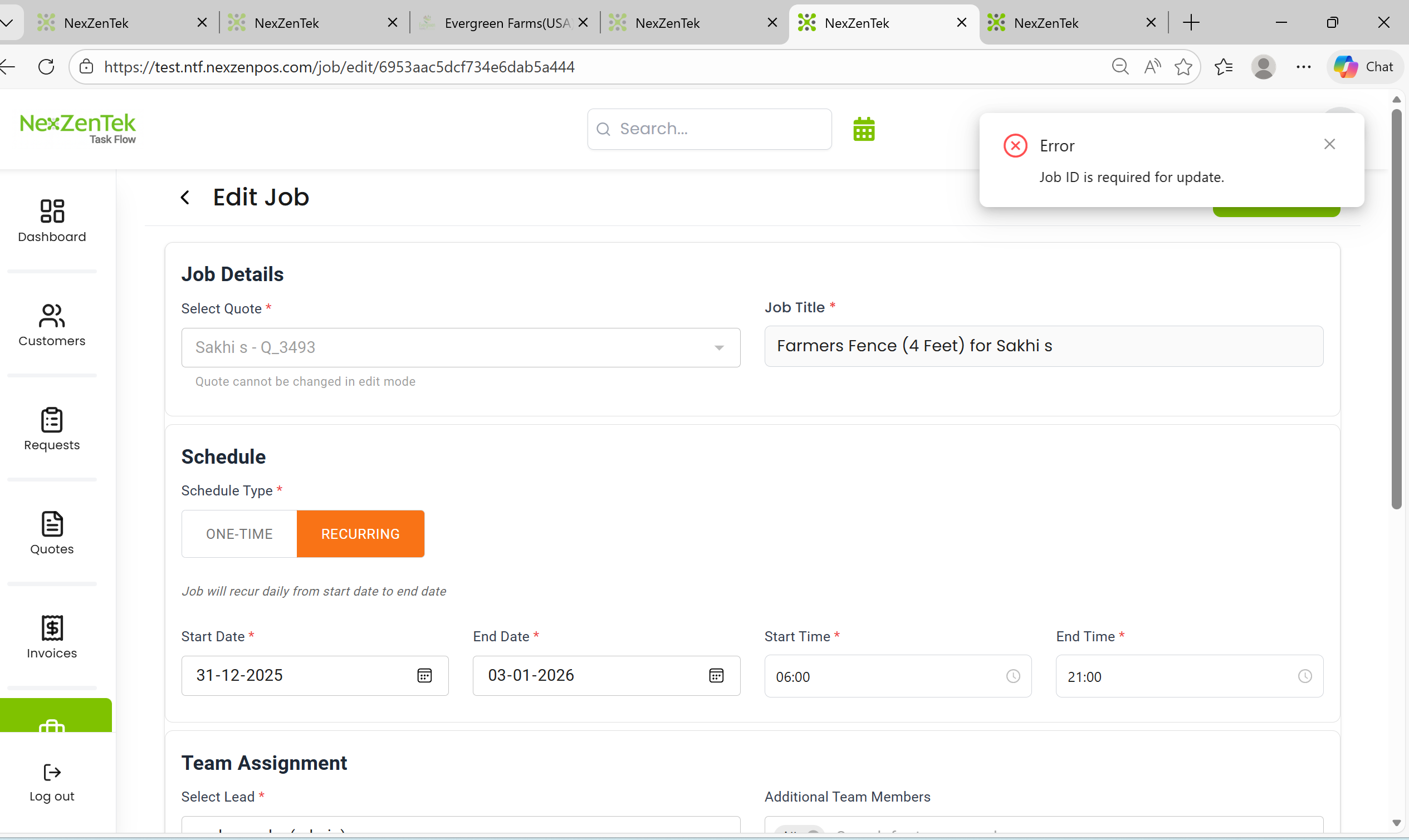Viewport: 1409px width, 840px height.
Task: Open Invoices from the sidebar
Action: [x=52, y=637]
